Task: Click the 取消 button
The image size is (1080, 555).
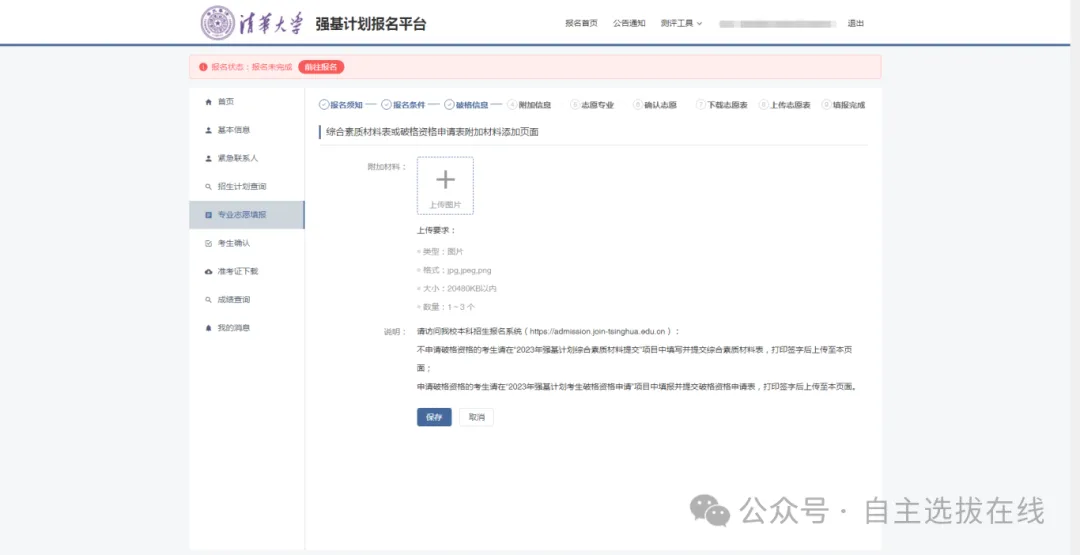Action: click(x=476, y=417)
